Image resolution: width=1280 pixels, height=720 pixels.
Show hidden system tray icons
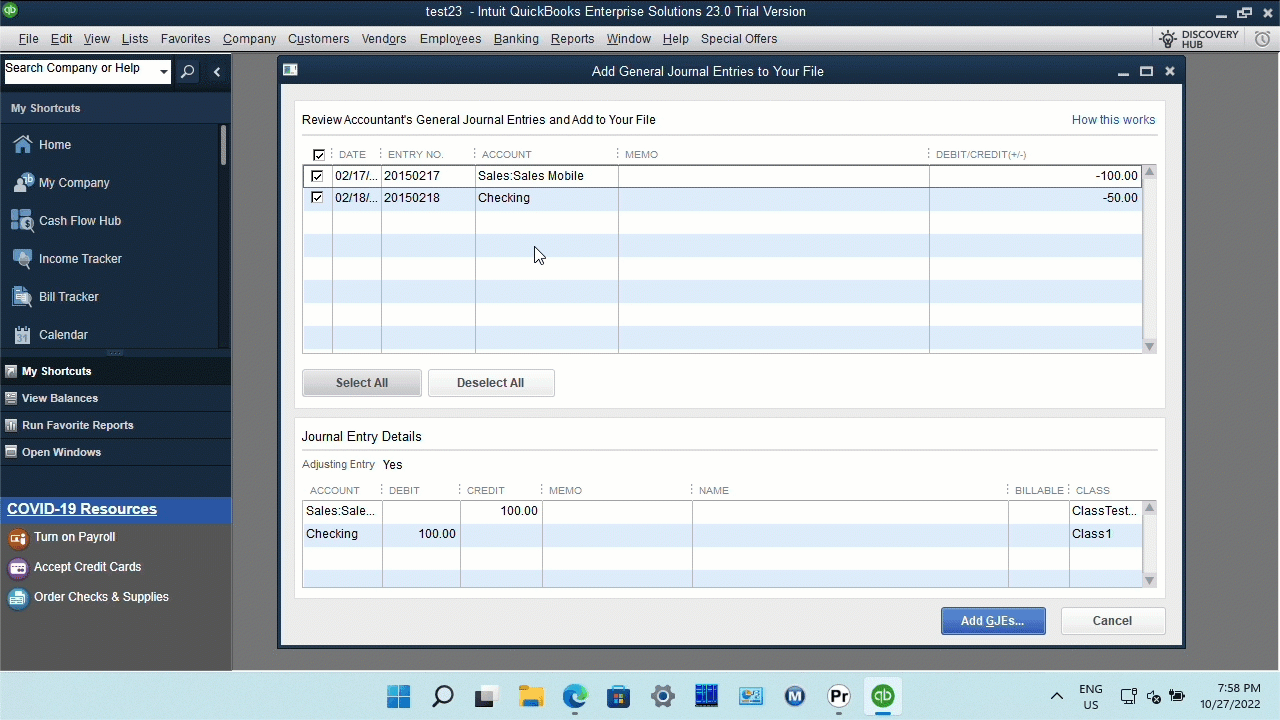(x=1056, y=696)
